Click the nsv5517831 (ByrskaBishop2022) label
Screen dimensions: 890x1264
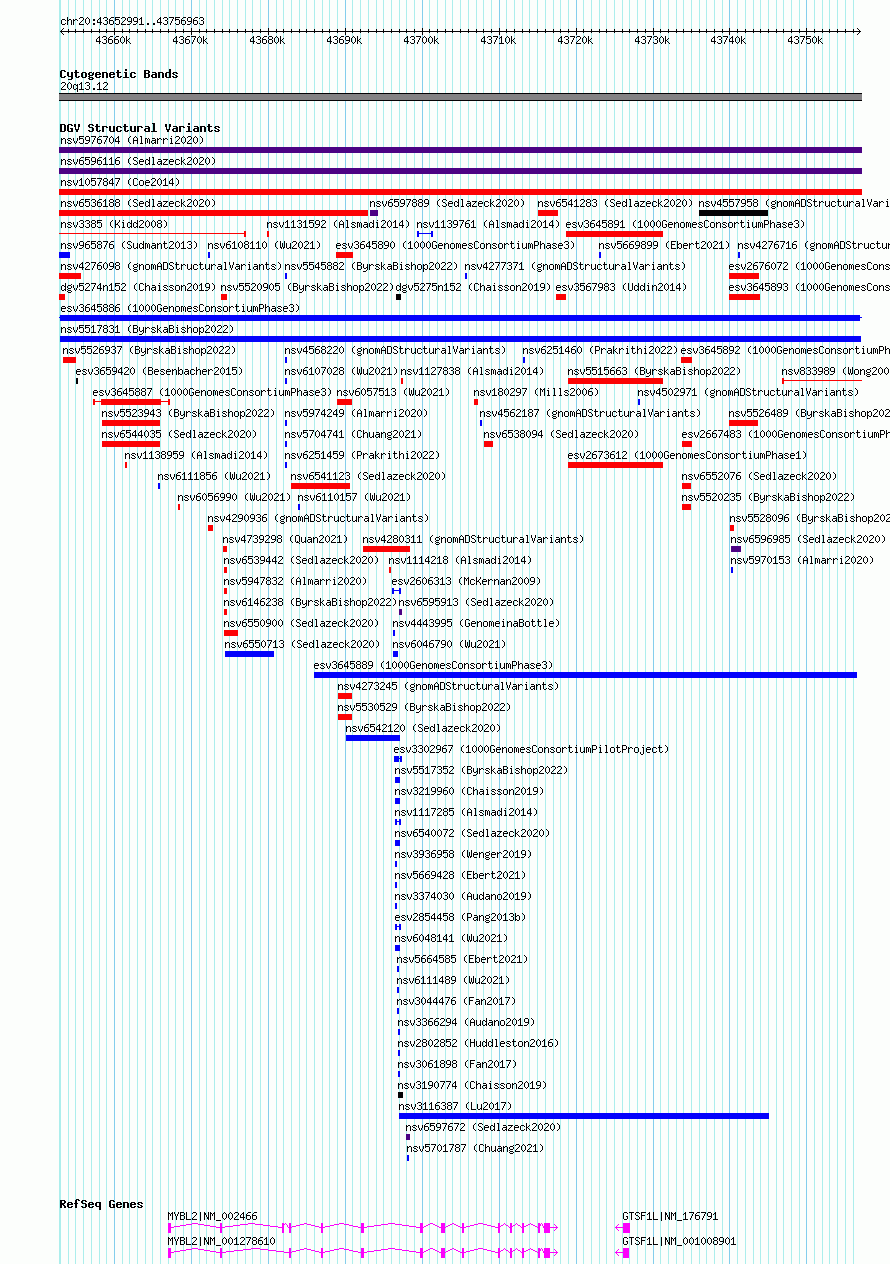pos(147,329)
